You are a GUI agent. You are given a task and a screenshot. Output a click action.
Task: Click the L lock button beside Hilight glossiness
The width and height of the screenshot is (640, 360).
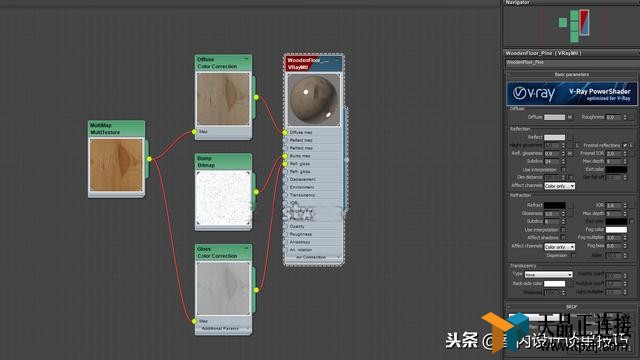click(x=577, y=145)
